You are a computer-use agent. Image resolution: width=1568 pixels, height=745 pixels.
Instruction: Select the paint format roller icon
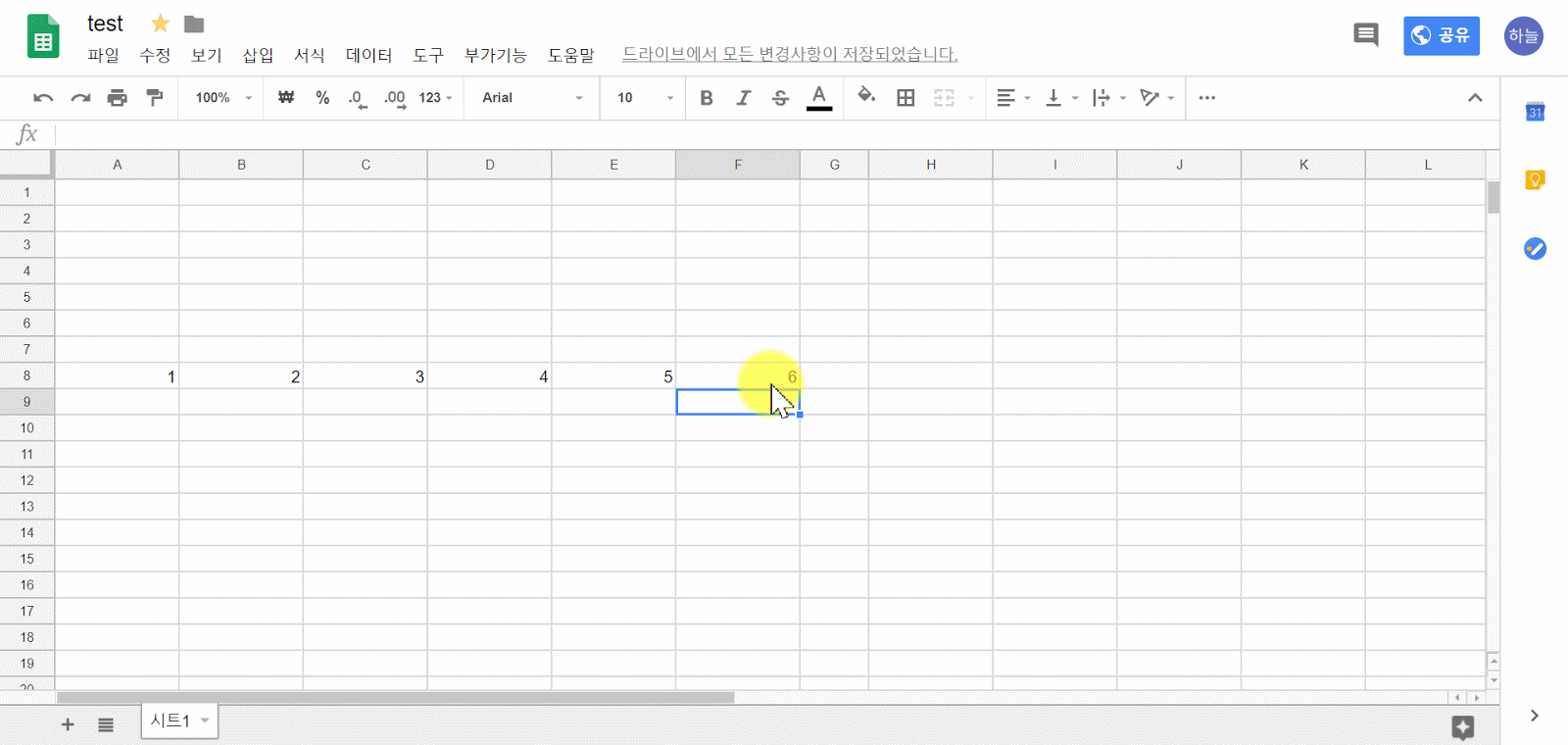[x=154, y=98]
